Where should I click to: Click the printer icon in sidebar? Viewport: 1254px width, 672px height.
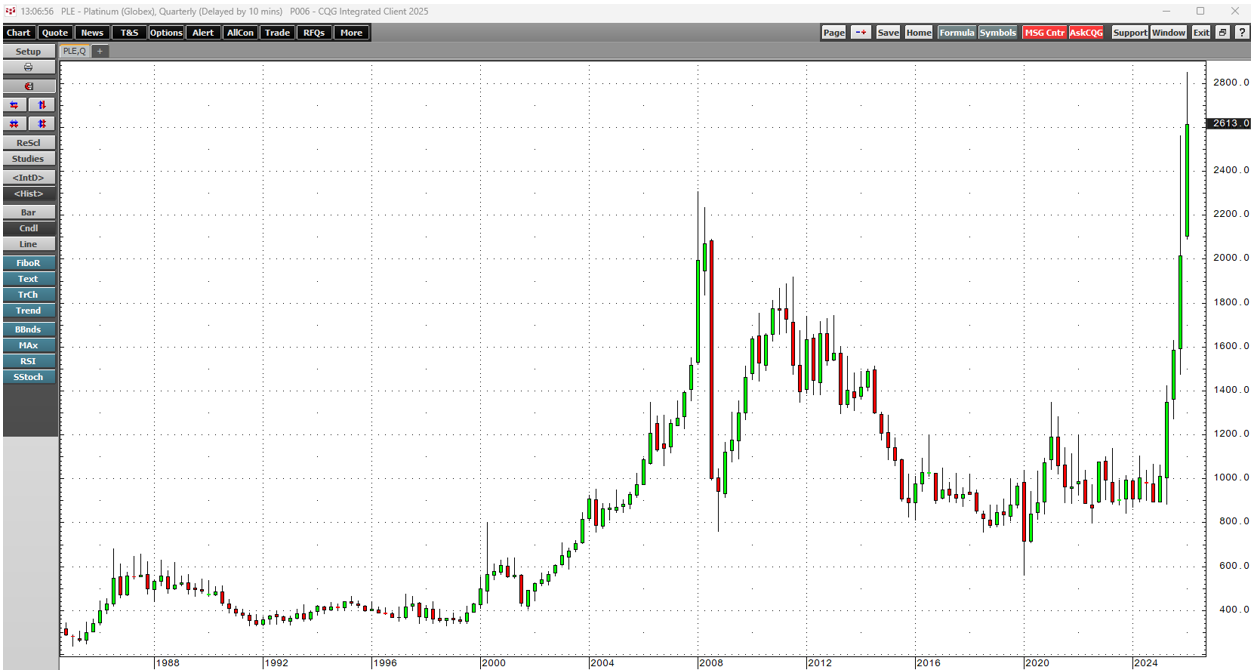click(28, 67)
